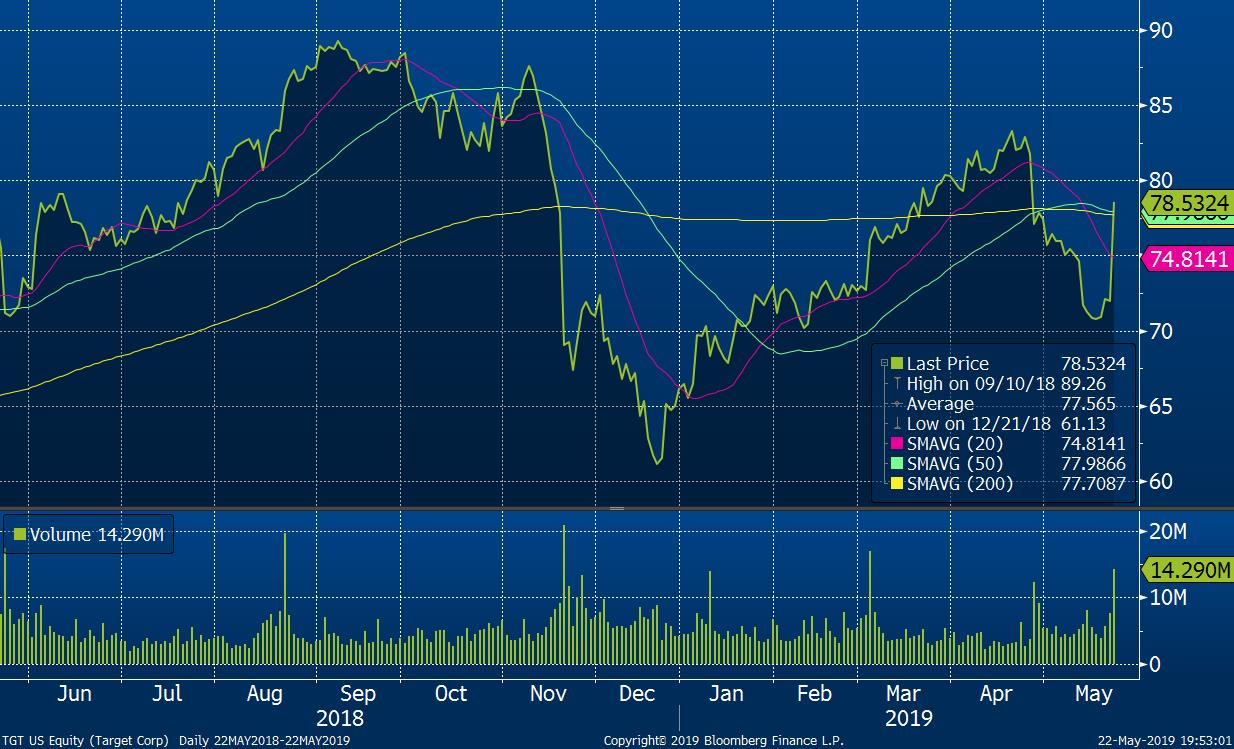Click the value 77.9866 in legend
The image size is (1234, 749).
(x=1093, y=464)
